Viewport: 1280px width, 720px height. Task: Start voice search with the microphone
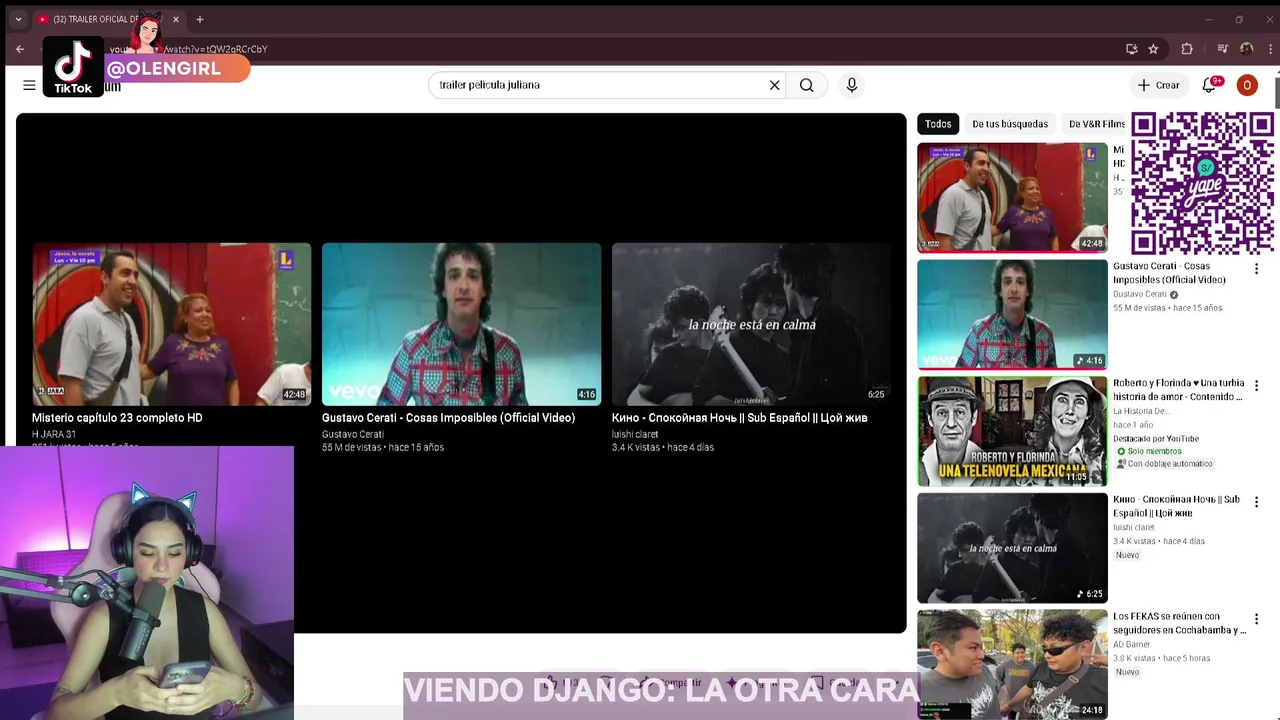(852, 85)
